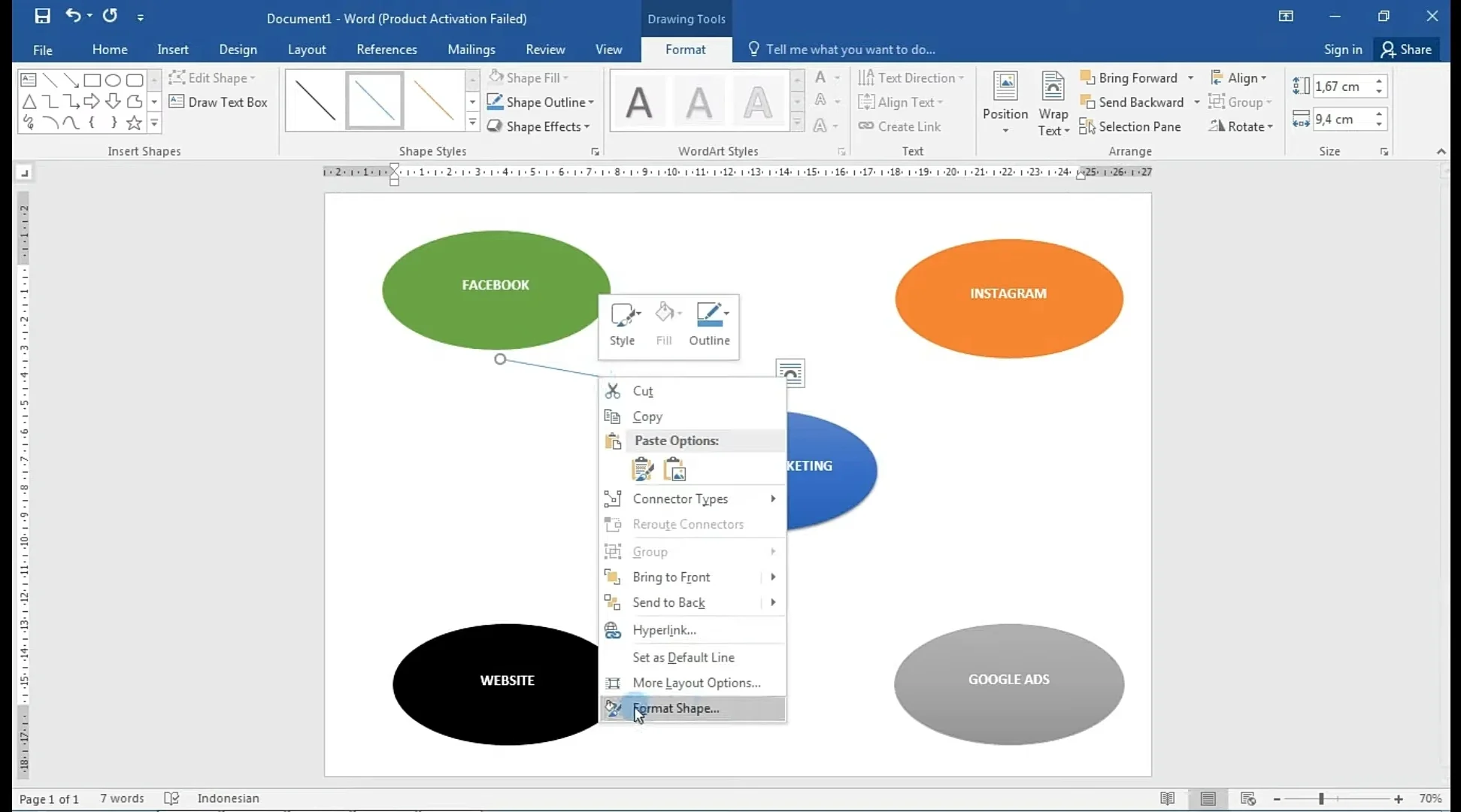1461x812 pixels.
Task: Open the Rotate dropdown
Action: [x=1241, y=126]
